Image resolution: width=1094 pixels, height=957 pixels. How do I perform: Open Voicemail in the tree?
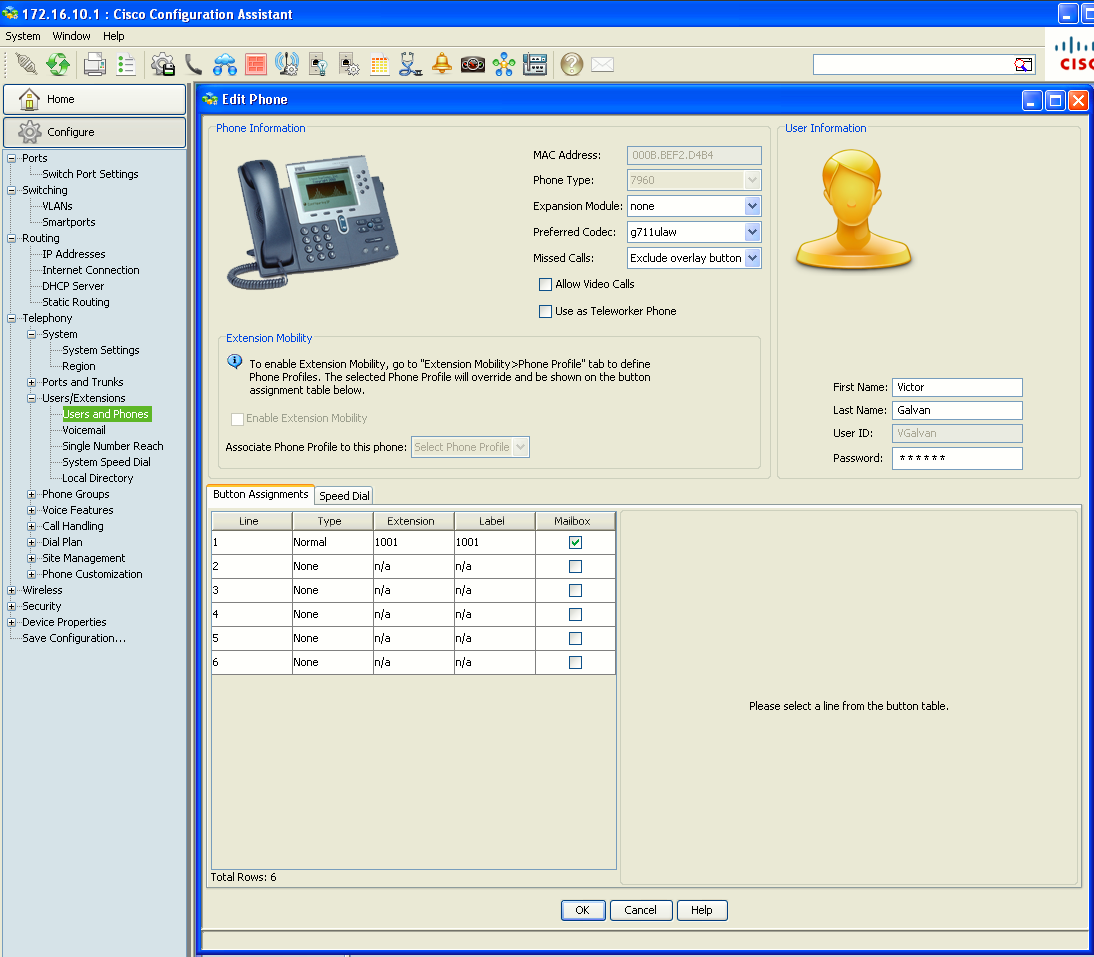pyautogui.click(x=84, y=430)
